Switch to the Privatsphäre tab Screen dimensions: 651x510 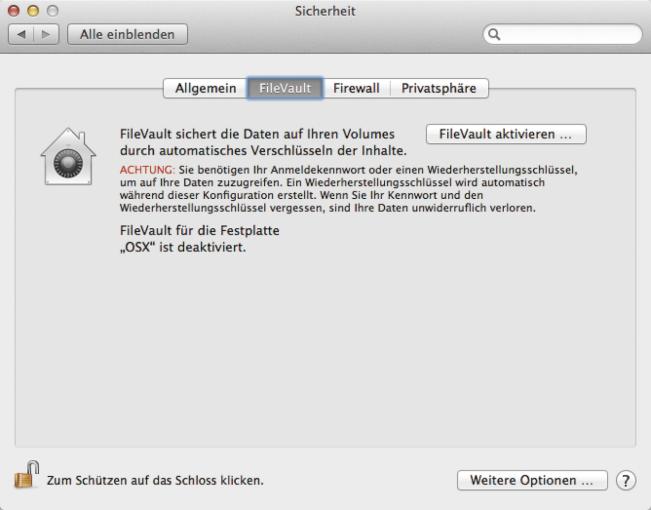439,88
